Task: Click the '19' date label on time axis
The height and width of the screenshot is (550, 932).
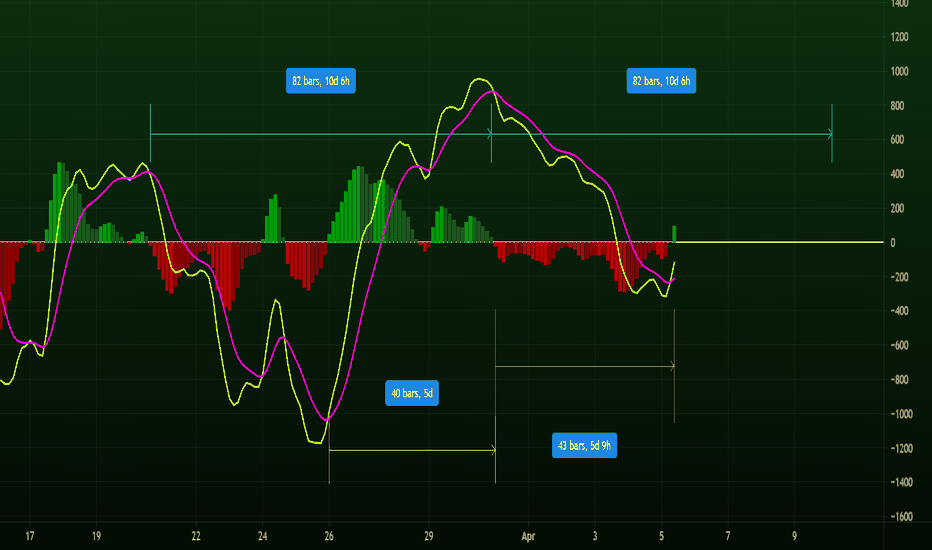Action: click(x=96, y=536)
